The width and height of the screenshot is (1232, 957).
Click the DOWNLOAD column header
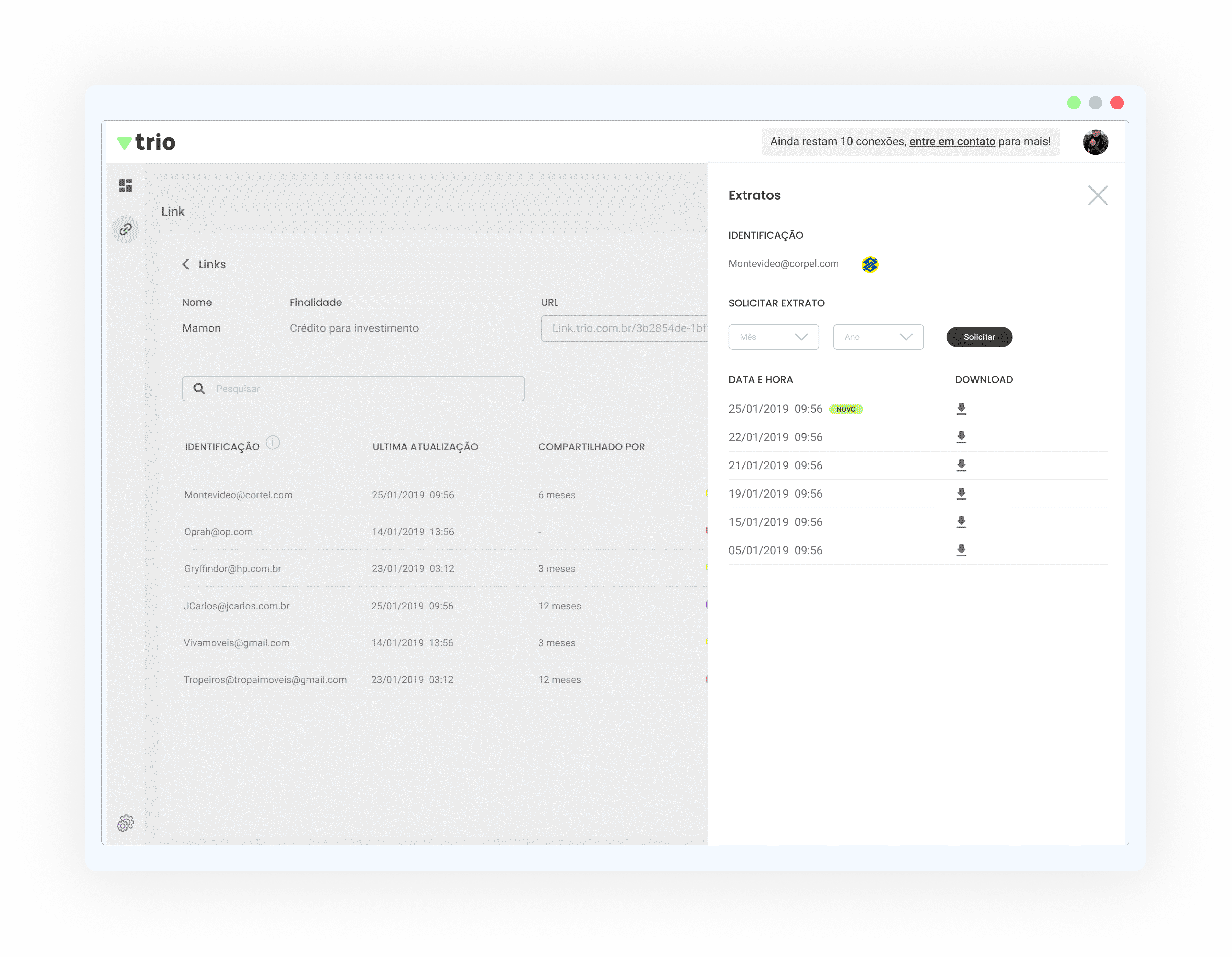point(984,379)
